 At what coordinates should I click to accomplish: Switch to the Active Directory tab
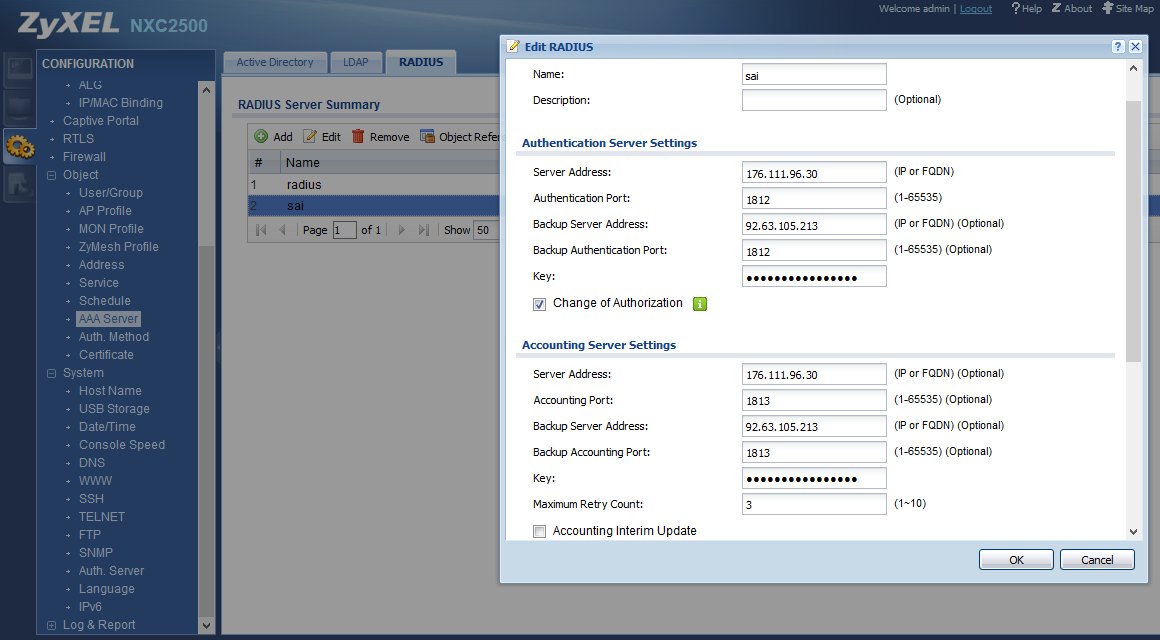click(x=275, y=62)
